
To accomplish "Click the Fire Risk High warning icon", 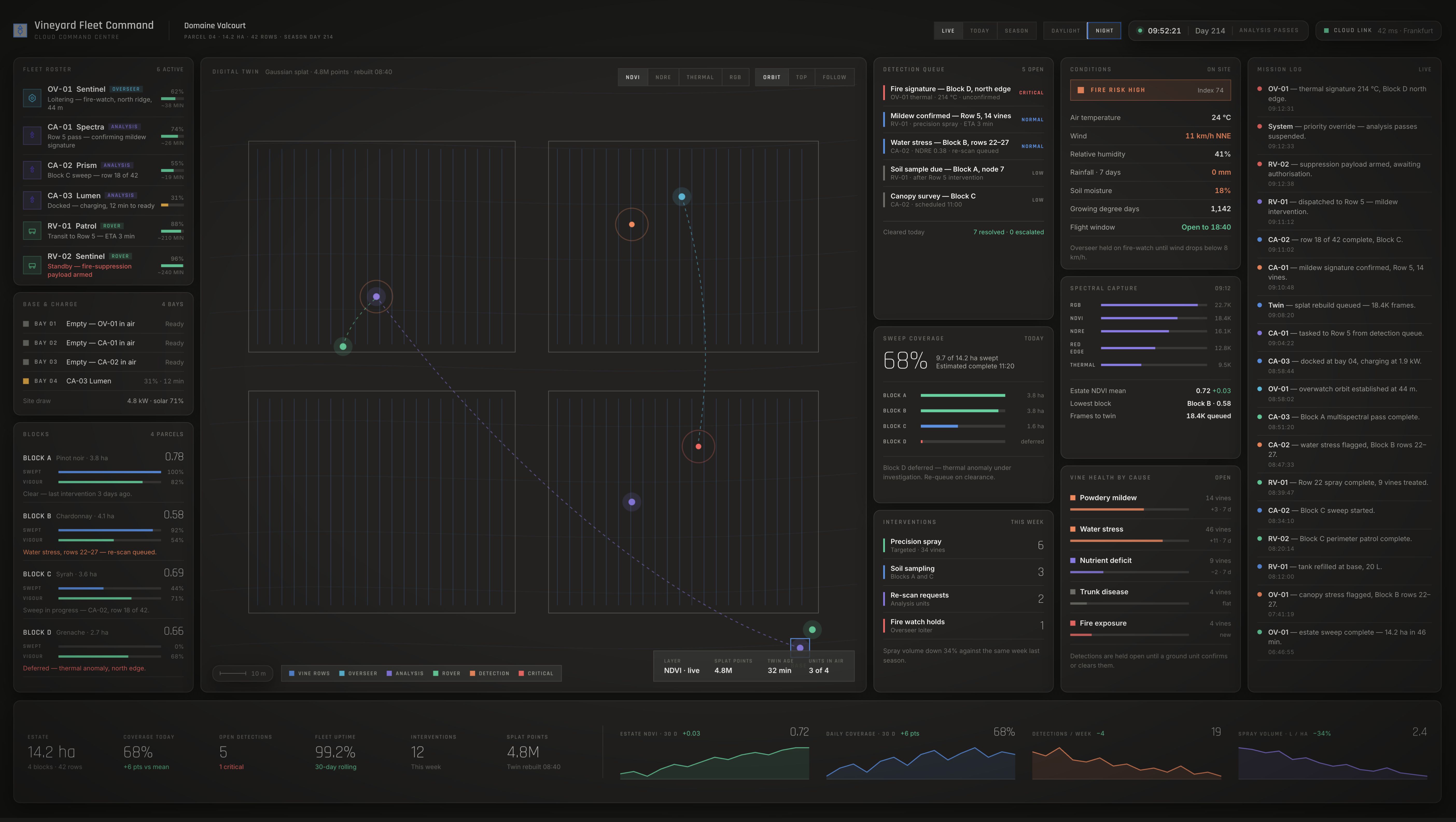I will pyautogui.click(x=1081, y=90).
